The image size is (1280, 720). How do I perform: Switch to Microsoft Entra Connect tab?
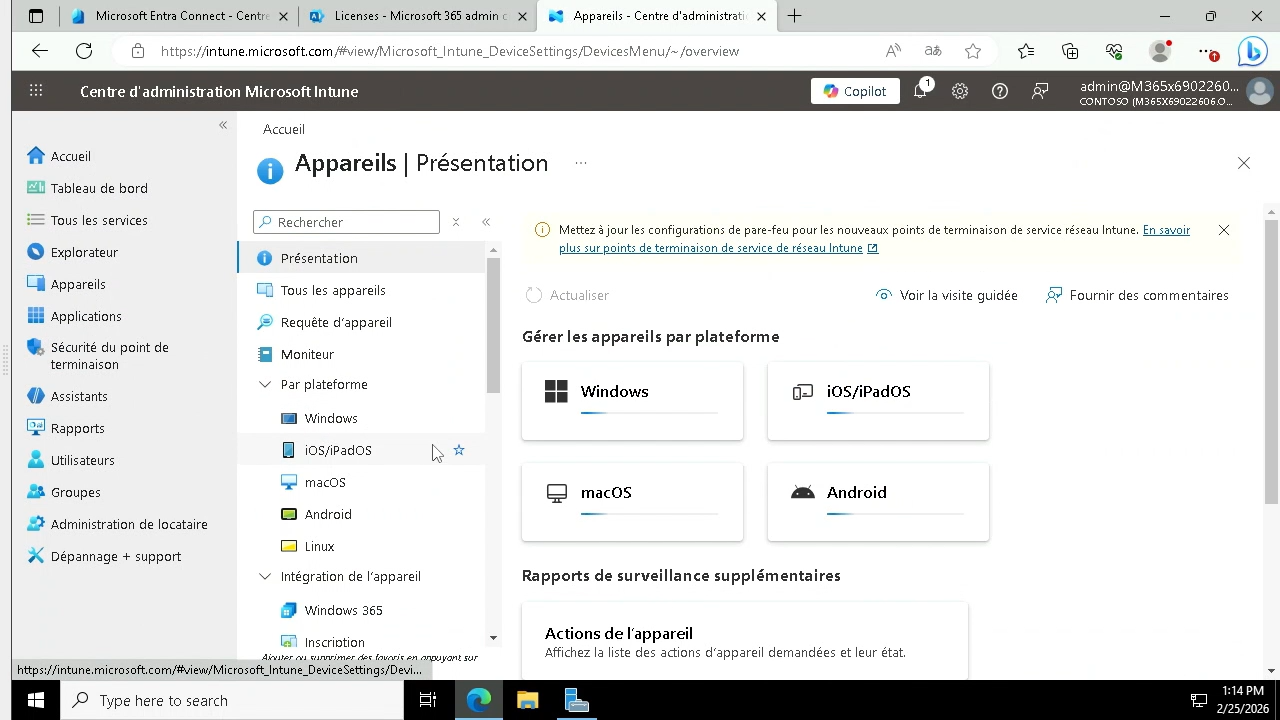pyautogui.click(x=180, y=16)
